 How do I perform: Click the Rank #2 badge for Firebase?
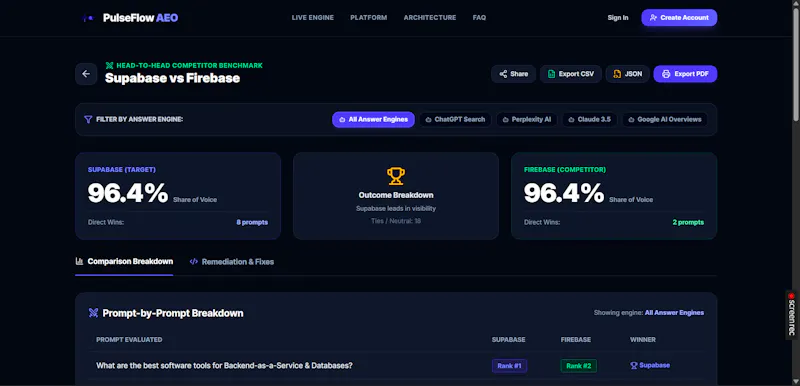click(x=579, y=366)
